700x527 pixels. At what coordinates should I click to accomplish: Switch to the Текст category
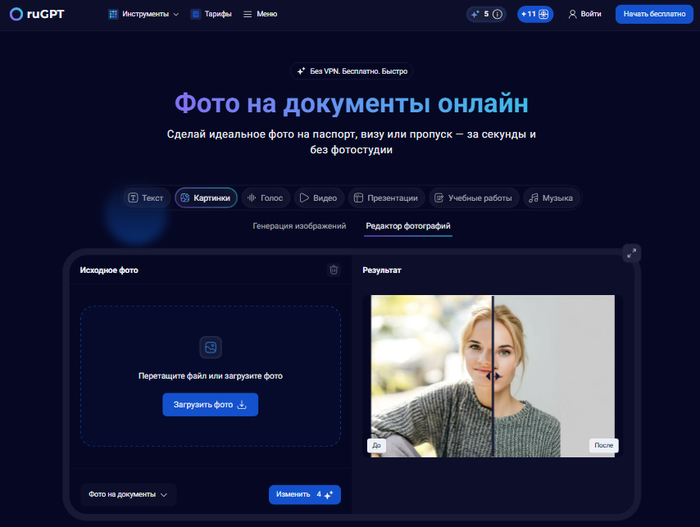pyautogui.click(x=145, y=198)
